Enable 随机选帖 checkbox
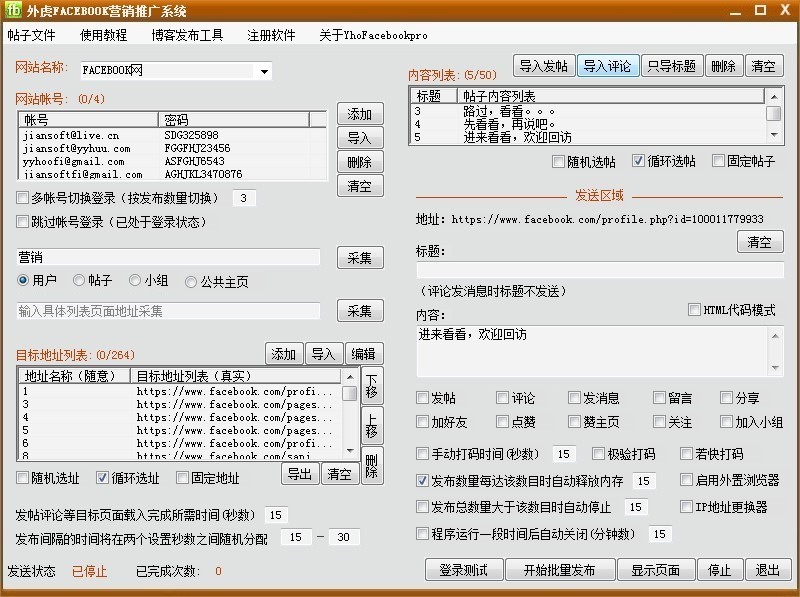Image resolution: width=800 pixels, height=597 pixels. [558, 162]
